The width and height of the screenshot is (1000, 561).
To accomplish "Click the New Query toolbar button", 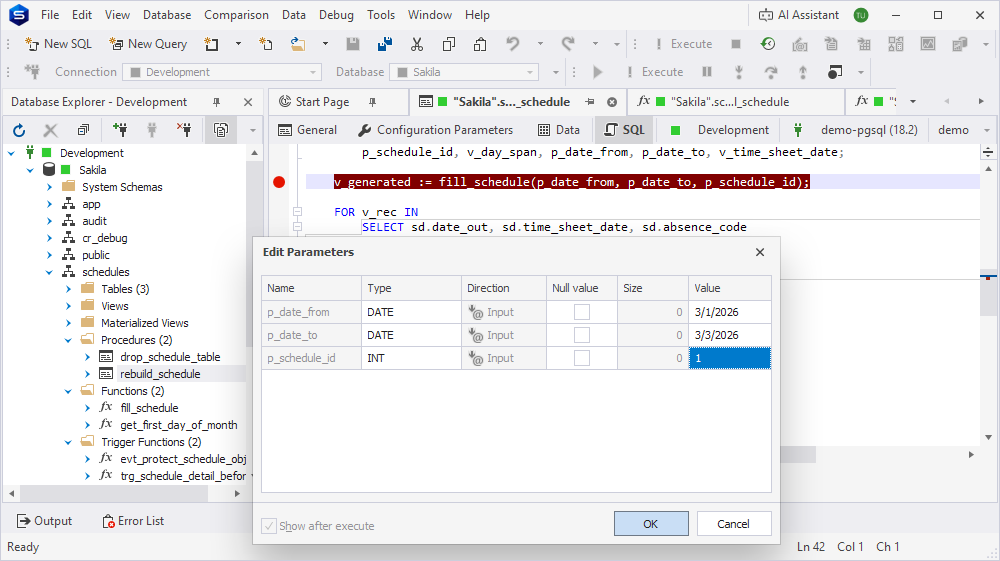I will [x=148, y=44].
